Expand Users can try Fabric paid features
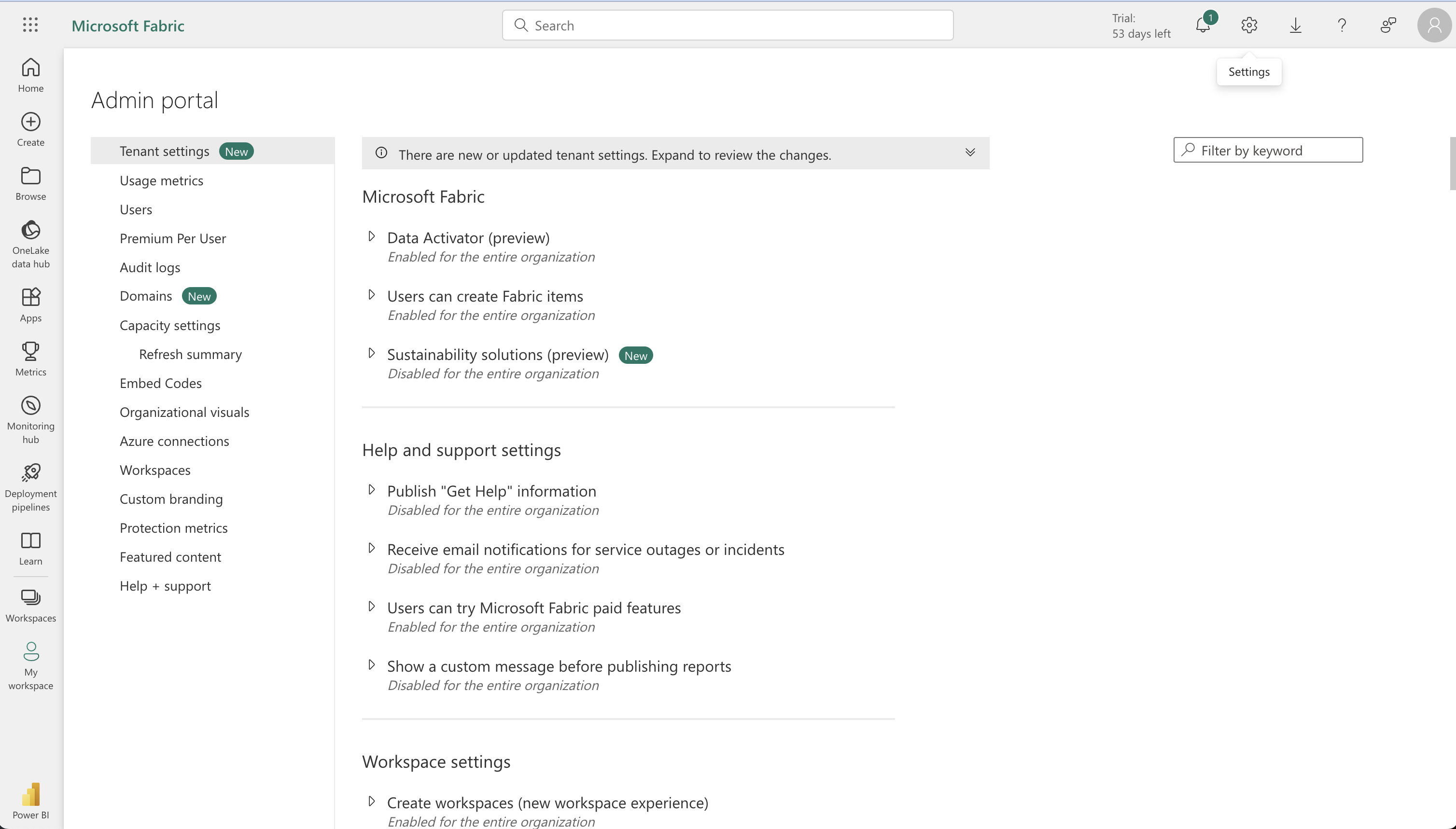Screen dimensions: 1456x829 (371, 607)
